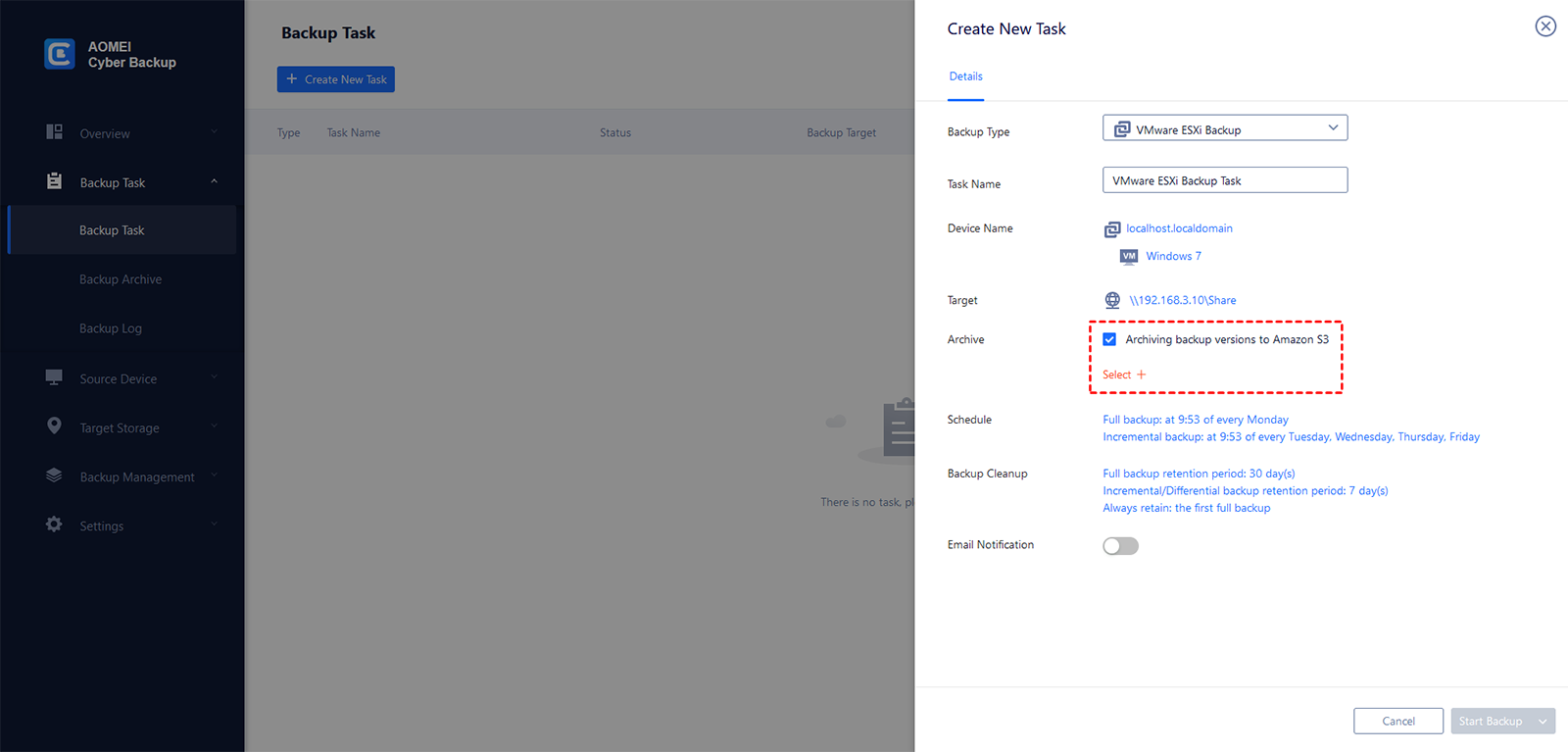Enable the Email Notification toggle
This screenshot has height=752, width=1568.
1120,546
